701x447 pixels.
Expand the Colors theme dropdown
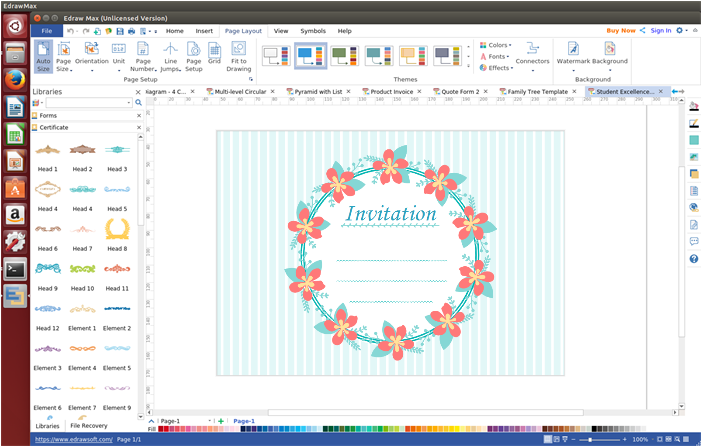point(497,45)
